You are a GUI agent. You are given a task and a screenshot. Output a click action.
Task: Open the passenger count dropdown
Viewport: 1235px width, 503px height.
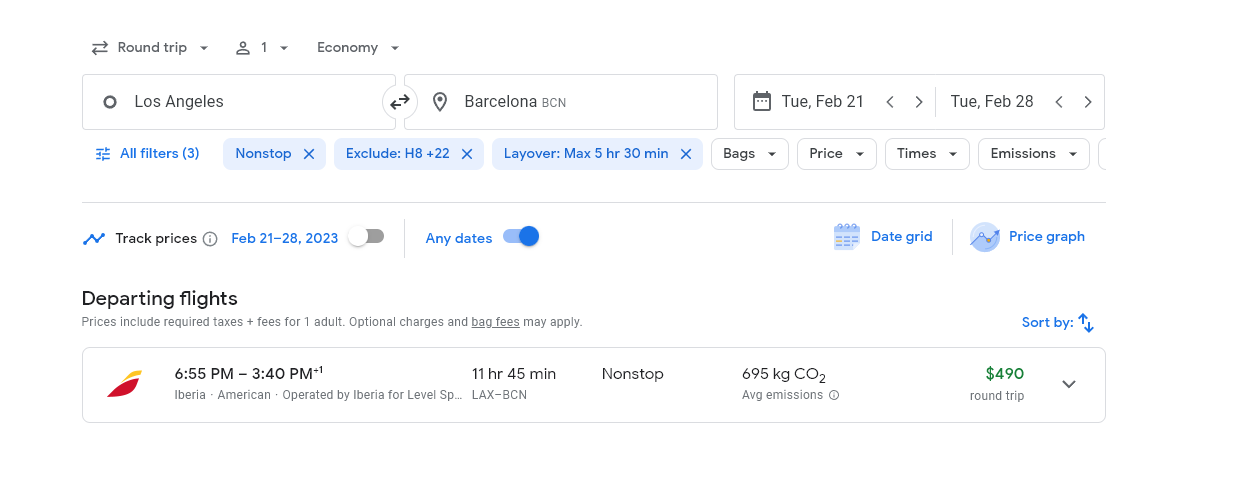point(262,48)
